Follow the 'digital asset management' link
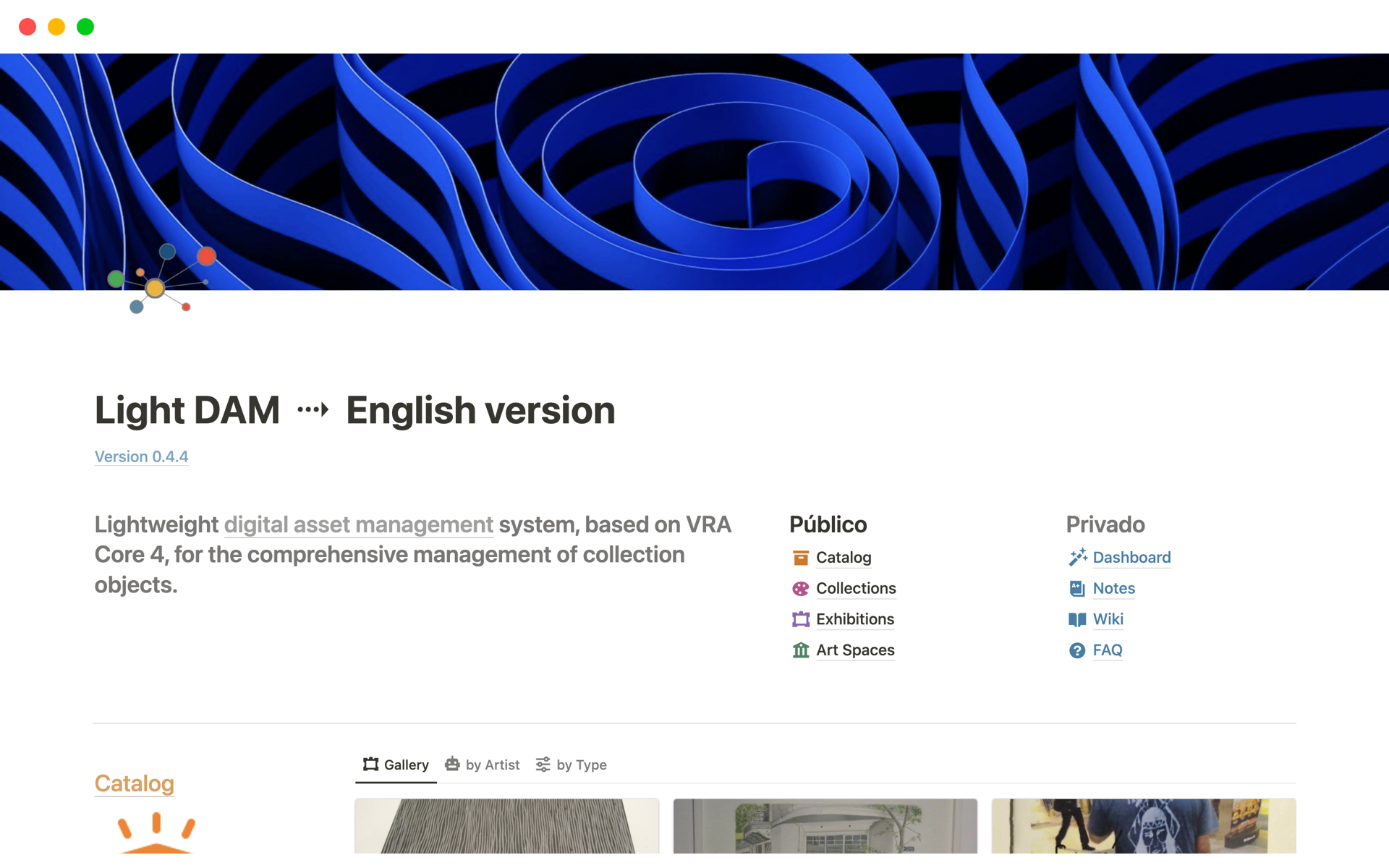The height and width of the screenshot is (868, 1389). (x=358, y=524)
